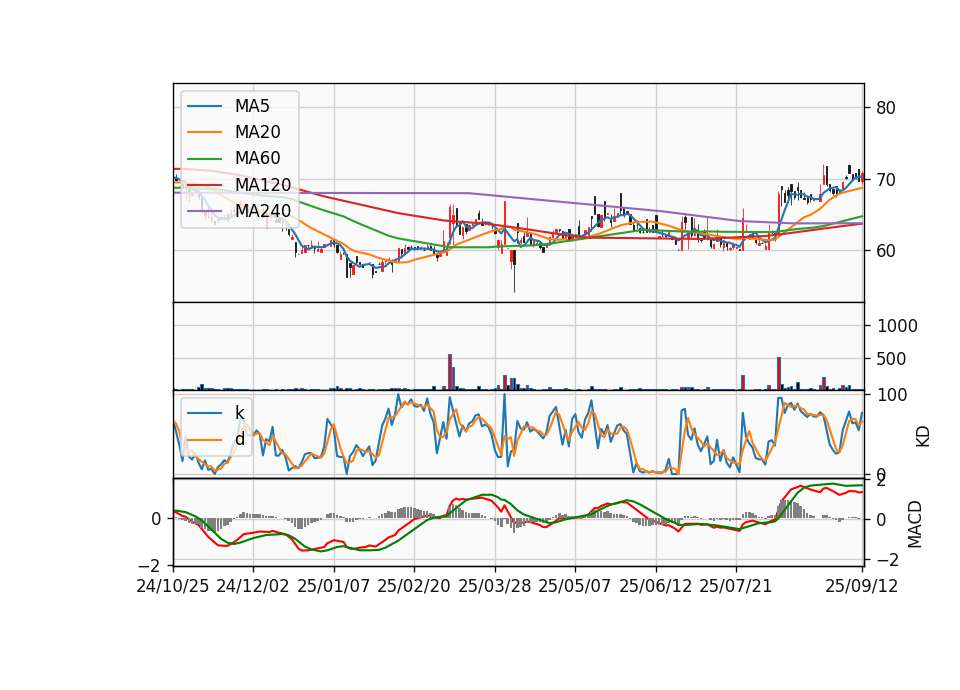Click the MA240 legend label
The image size is (960, 690).
click(x=263, y=211)
